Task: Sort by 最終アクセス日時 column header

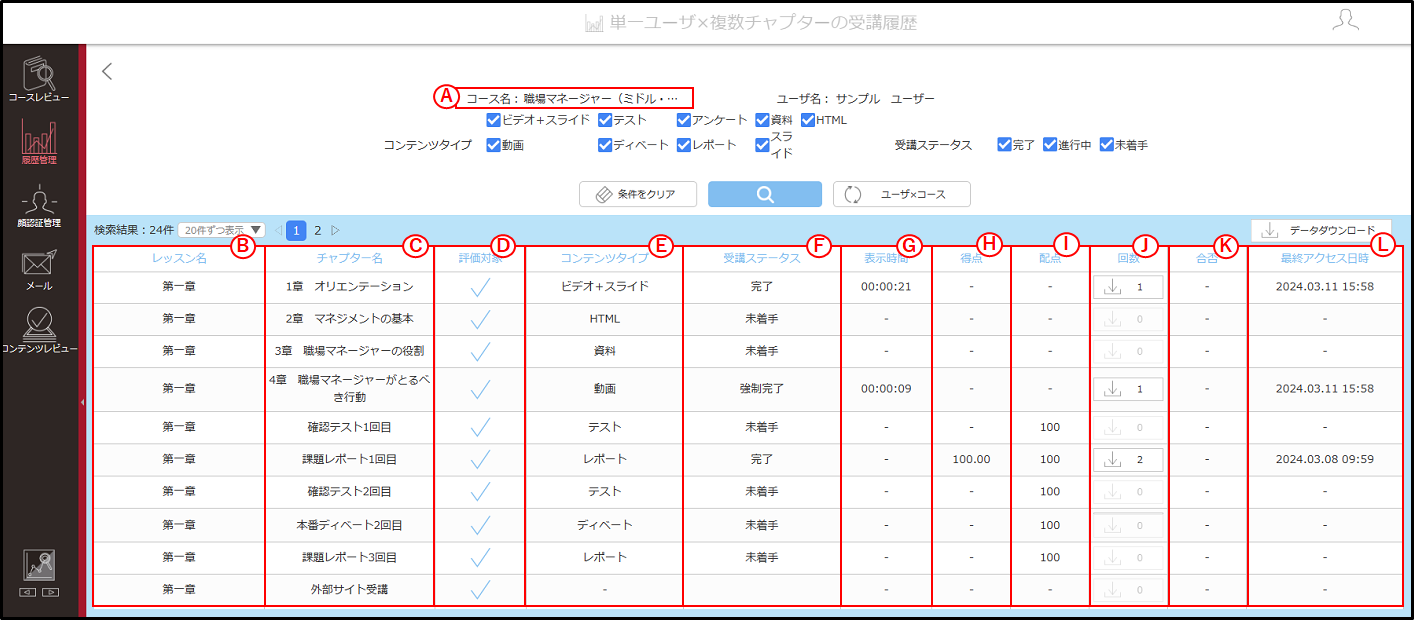Action: [x=1325, y=258]
